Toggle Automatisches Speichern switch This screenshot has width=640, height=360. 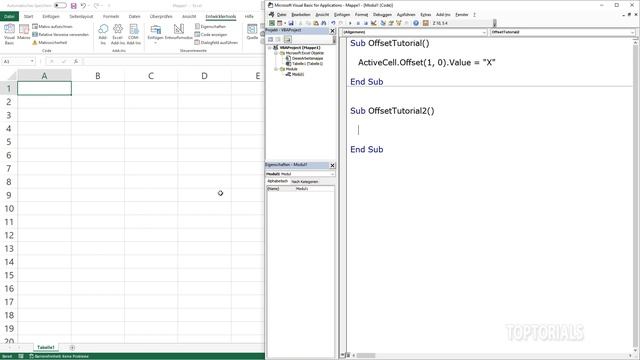point(60,6)
